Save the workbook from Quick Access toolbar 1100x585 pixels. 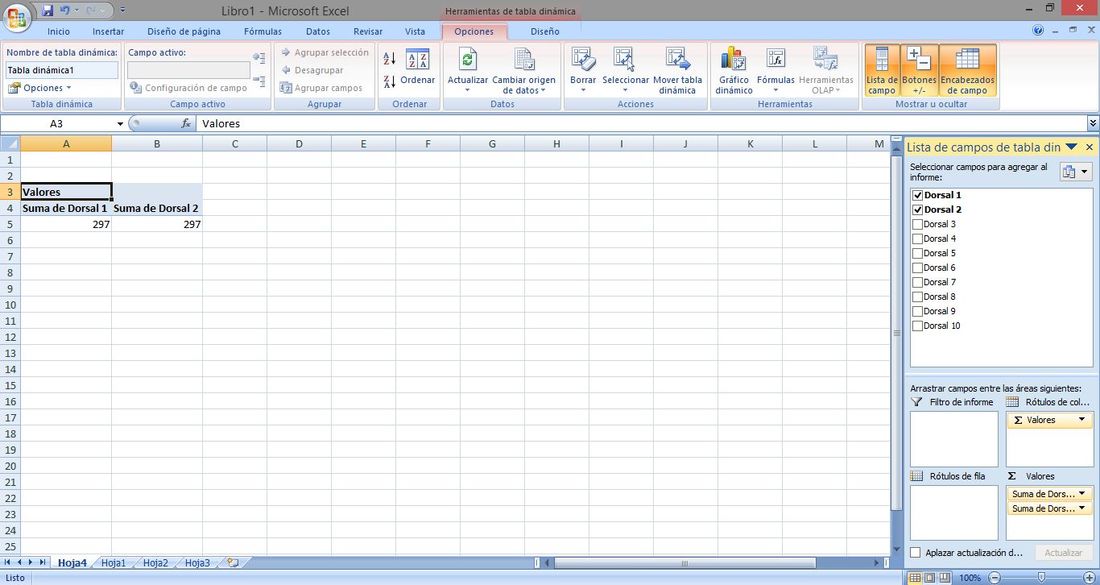tap(48, 11)
